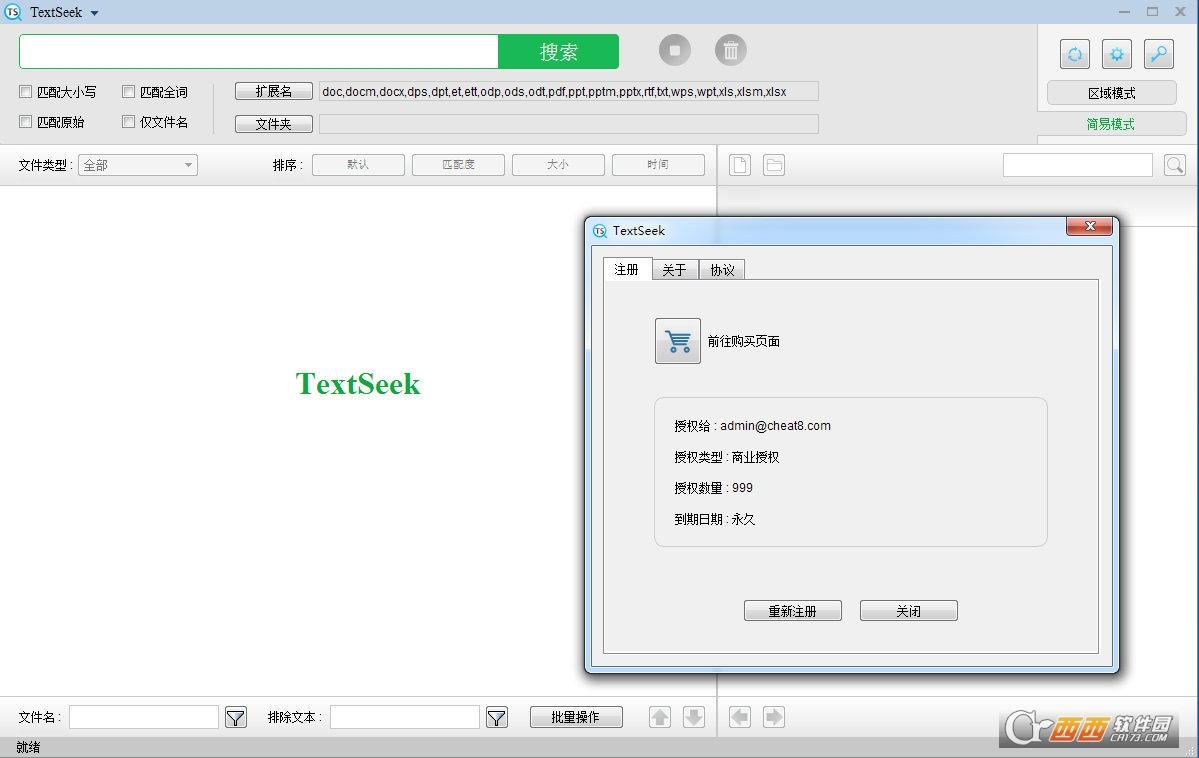Click the green 搜索 button
The width and height of the screenshot is (1199, 758).
tap(558, 50)
